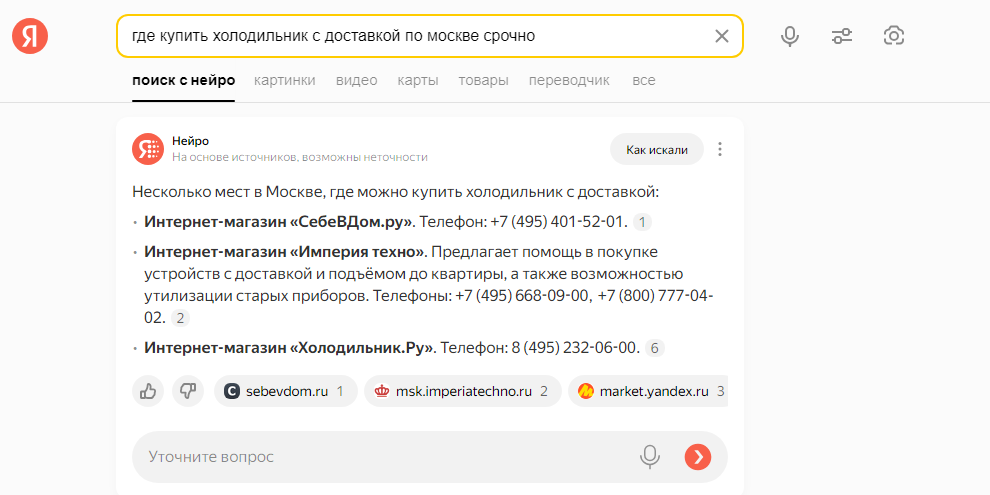Switch to the картинки tab
The width and height of the screenshot is (990, 495).
pos(285,80)
